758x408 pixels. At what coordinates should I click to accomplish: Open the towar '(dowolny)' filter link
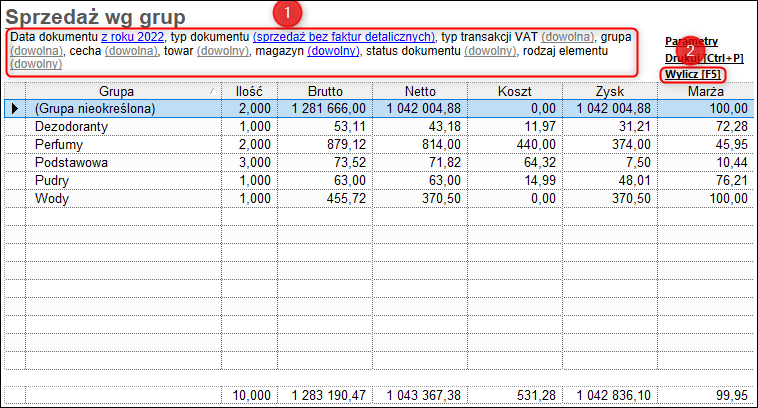tap(223, 51)
